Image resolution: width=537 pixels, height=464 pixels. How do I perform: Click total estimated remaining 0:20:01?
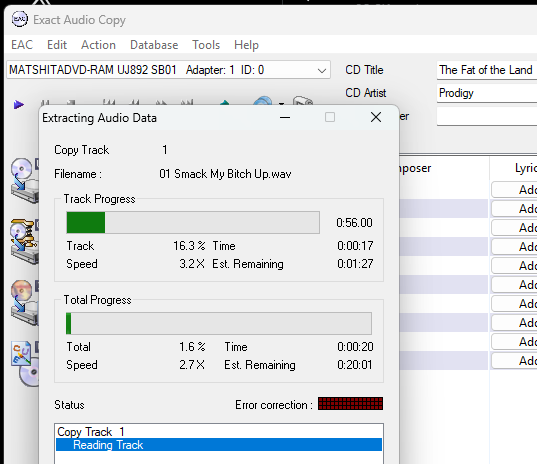(x=355, y=365)
